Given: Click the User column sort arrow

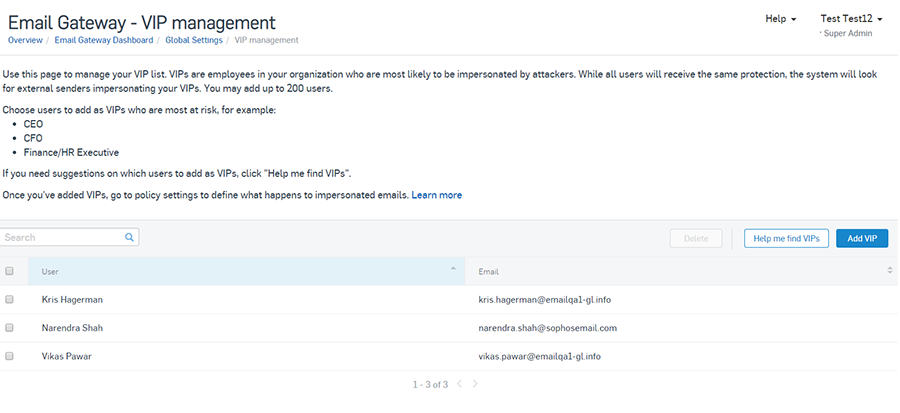Looking at the screenshot, I should 453,270.
